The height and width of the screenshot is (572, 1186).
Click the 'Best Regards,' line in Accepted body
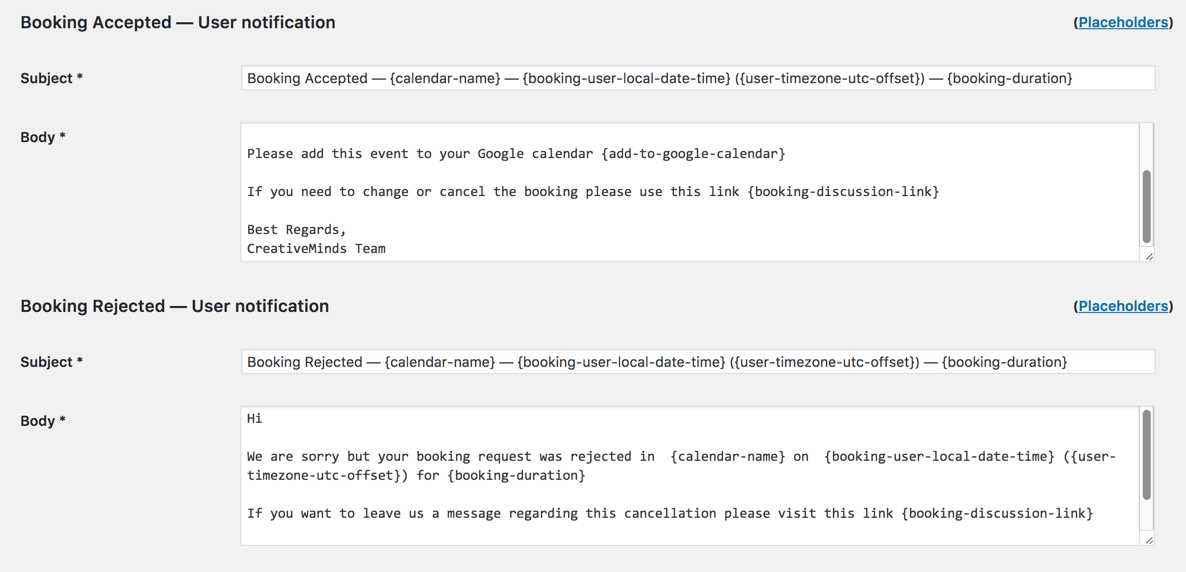tap(296, 230)
